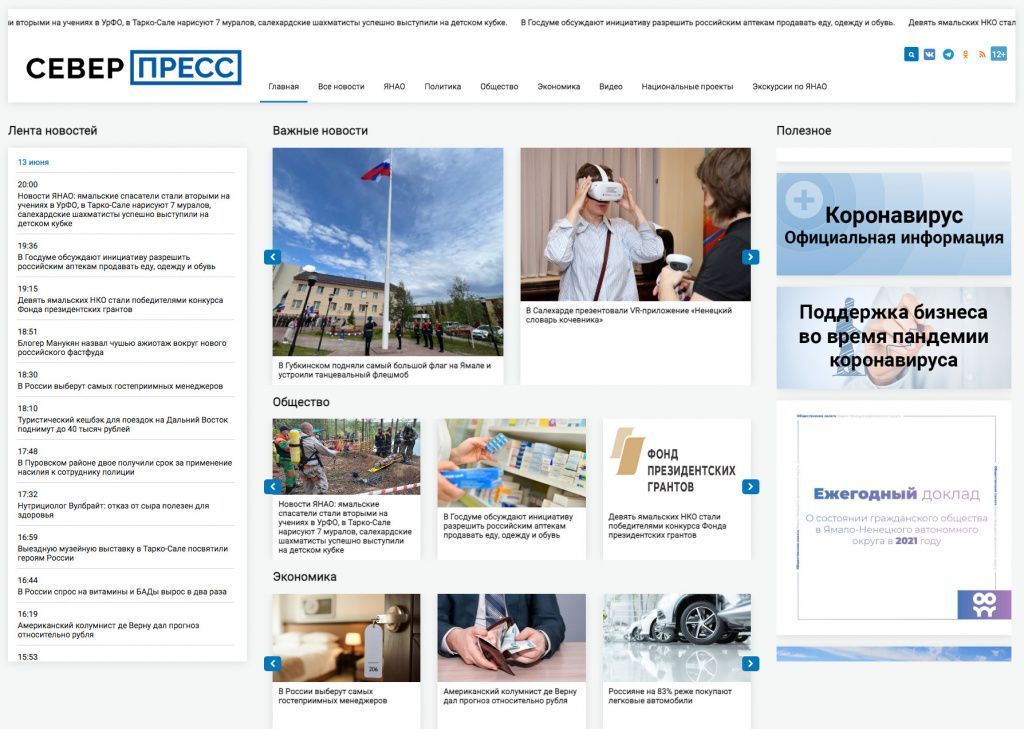Show previous slide in Важные новости carousel

[272, 257]
